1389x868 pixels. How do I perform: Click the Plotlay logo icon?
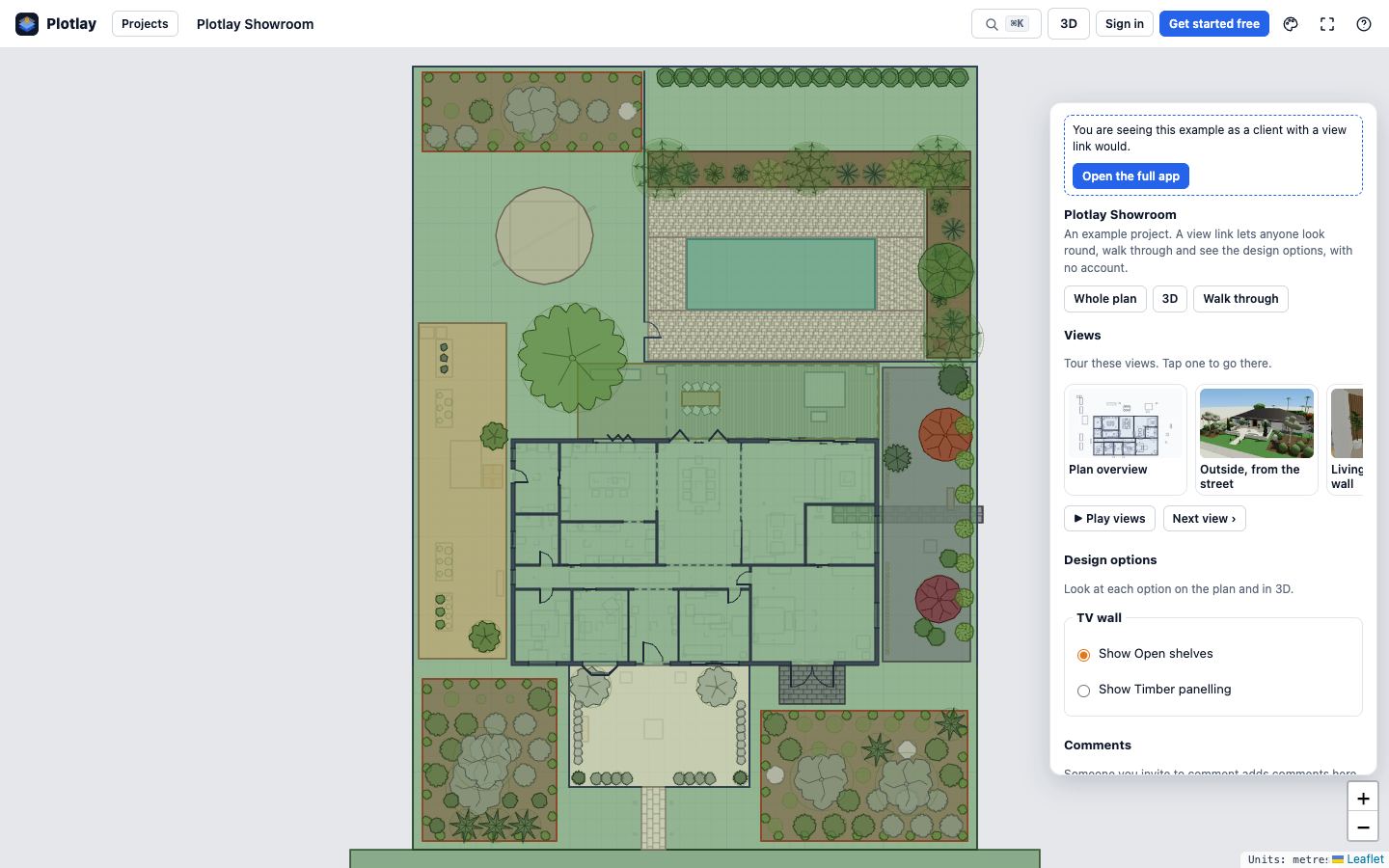pos(27,24)
